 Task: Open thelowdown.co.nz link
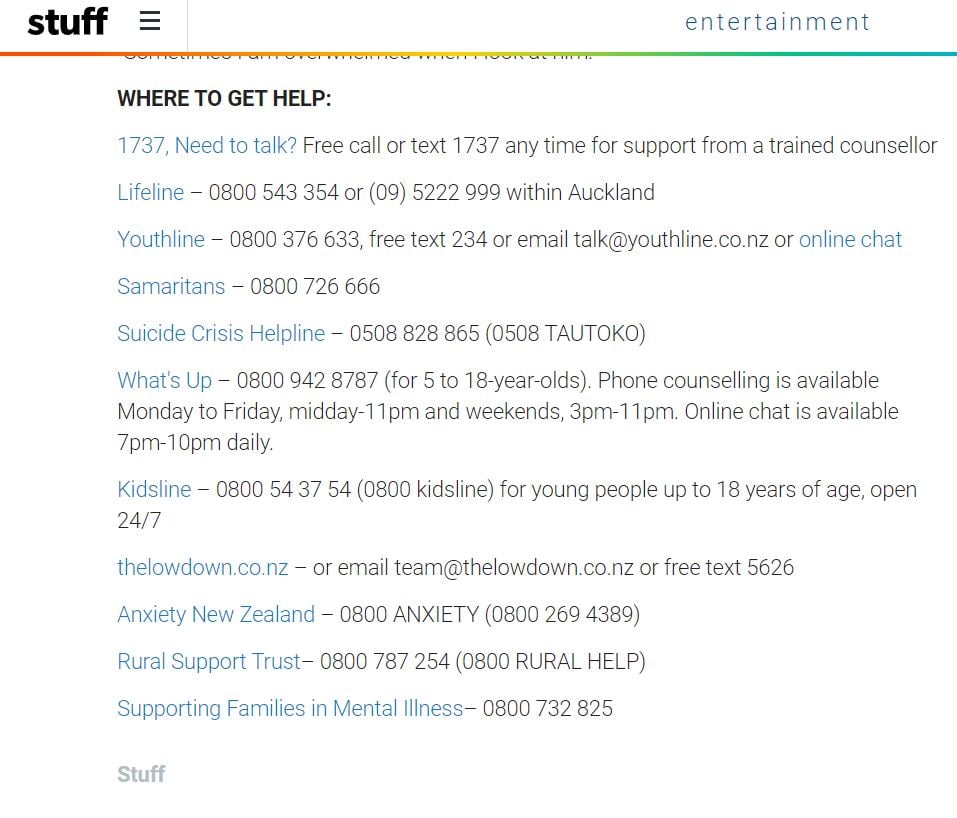(203, 567)
